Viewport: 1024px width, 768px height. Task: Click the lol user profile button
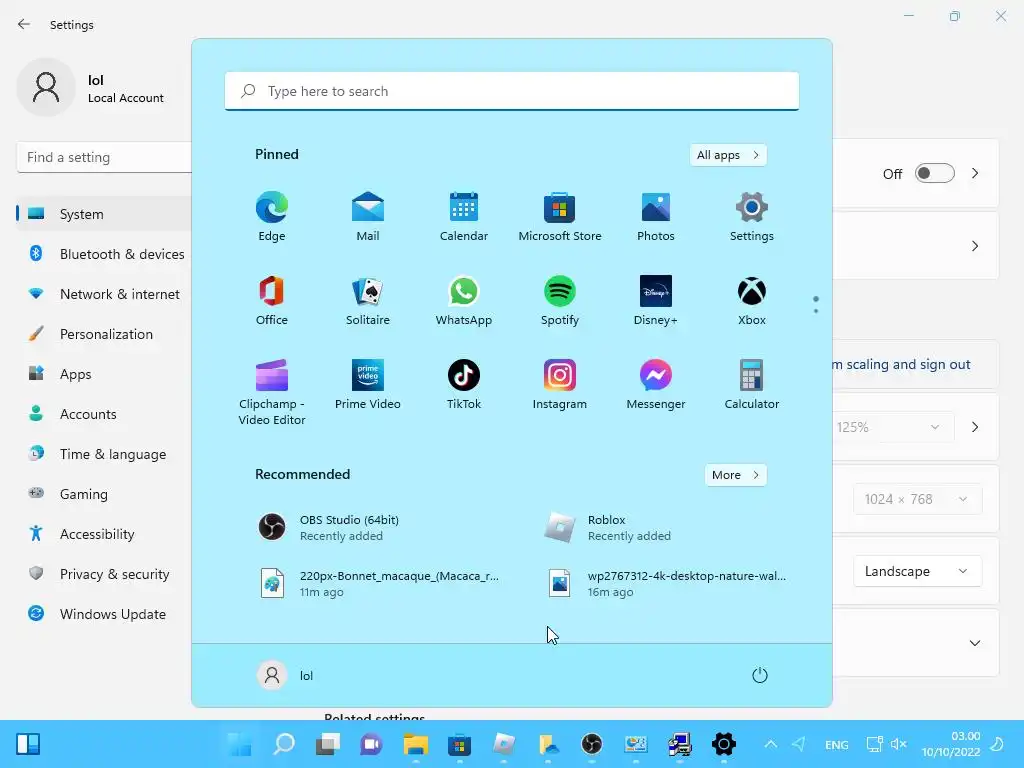(x=285, y=675)
